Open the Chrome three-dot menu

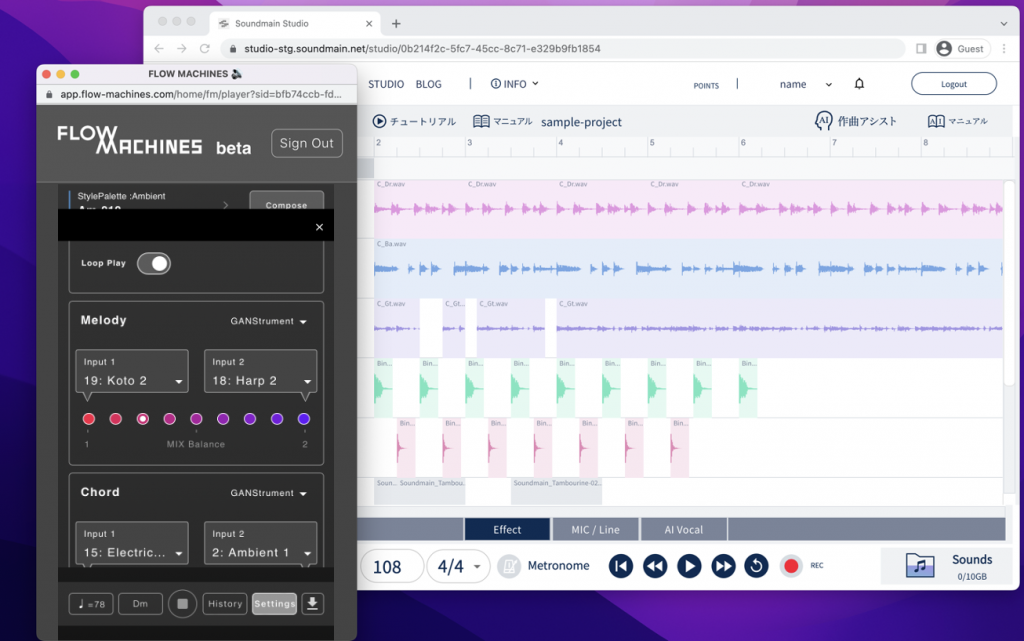tap(1004, 48)
